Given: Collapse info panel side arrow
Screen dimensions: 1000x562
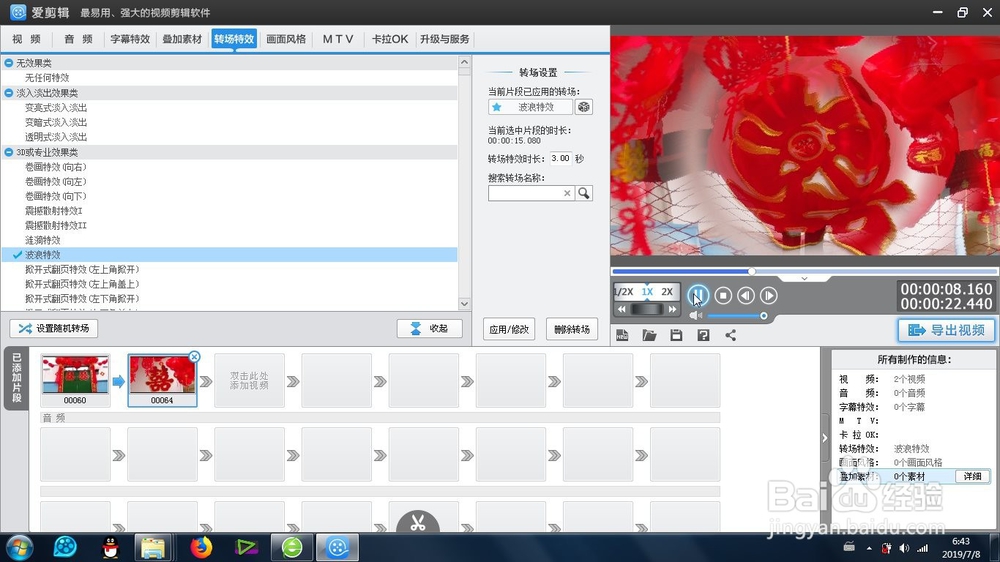Looking at the screenshot, I should (x=825, y=438).
